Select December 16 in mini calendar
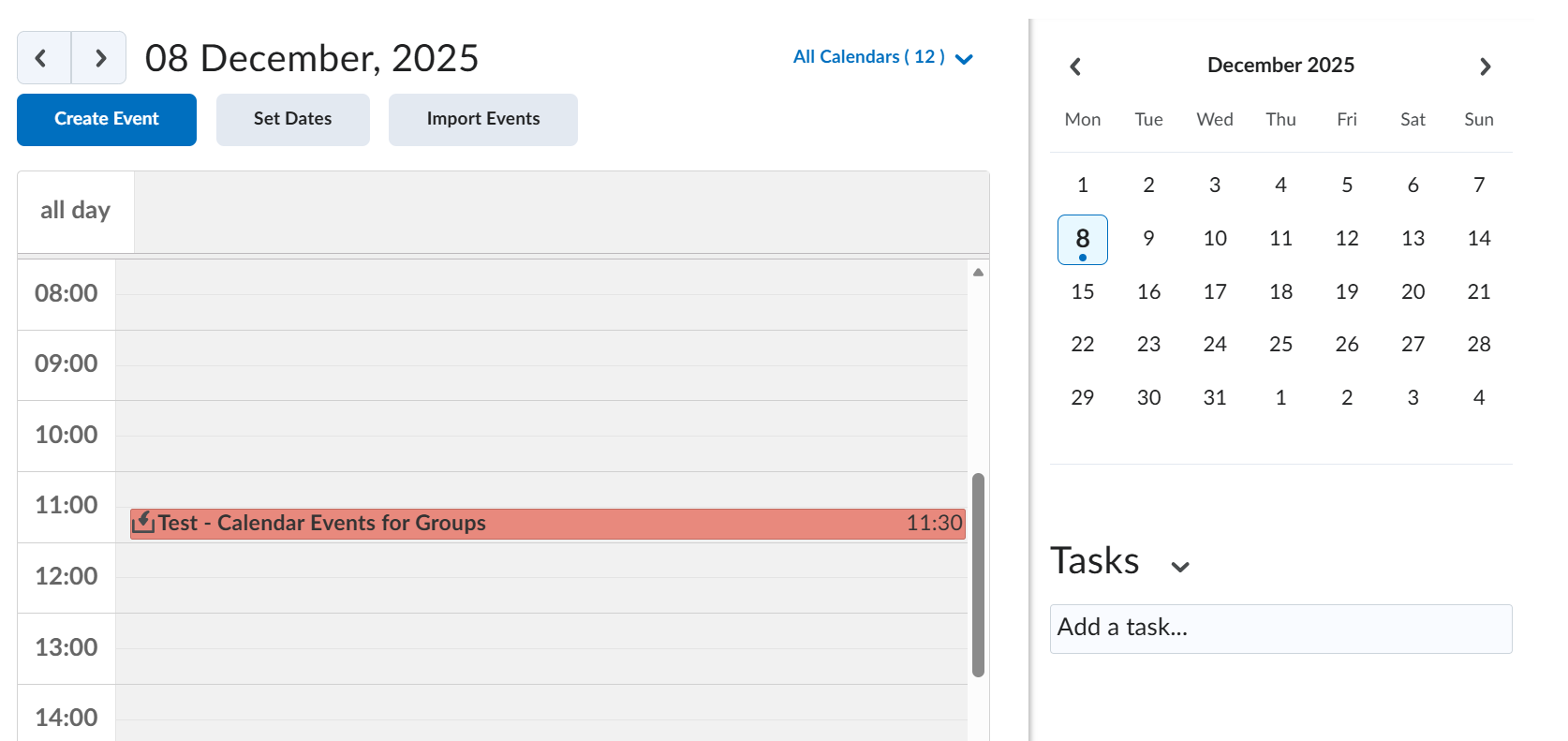The image size is (1568, 741). (1148, 292)
